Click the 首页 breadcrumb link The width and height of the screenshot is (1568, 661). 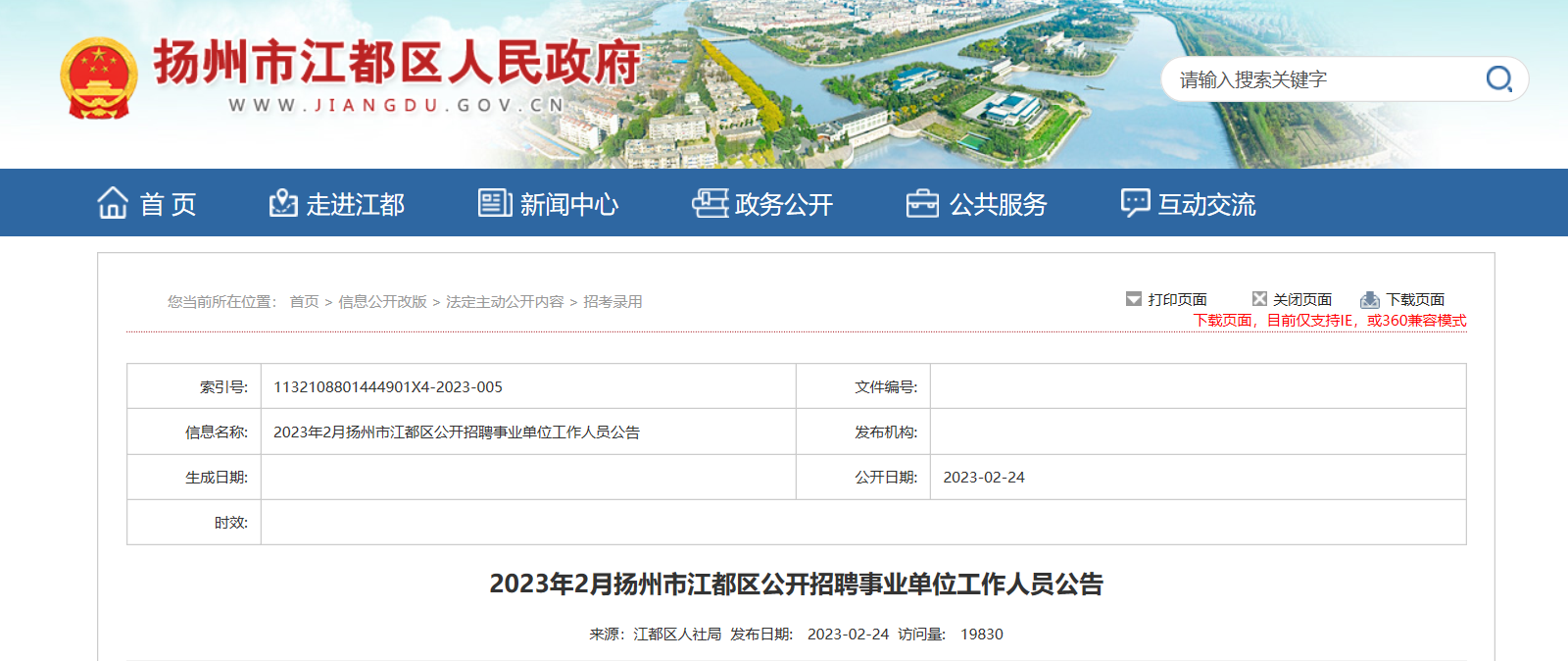pos(305,302)
